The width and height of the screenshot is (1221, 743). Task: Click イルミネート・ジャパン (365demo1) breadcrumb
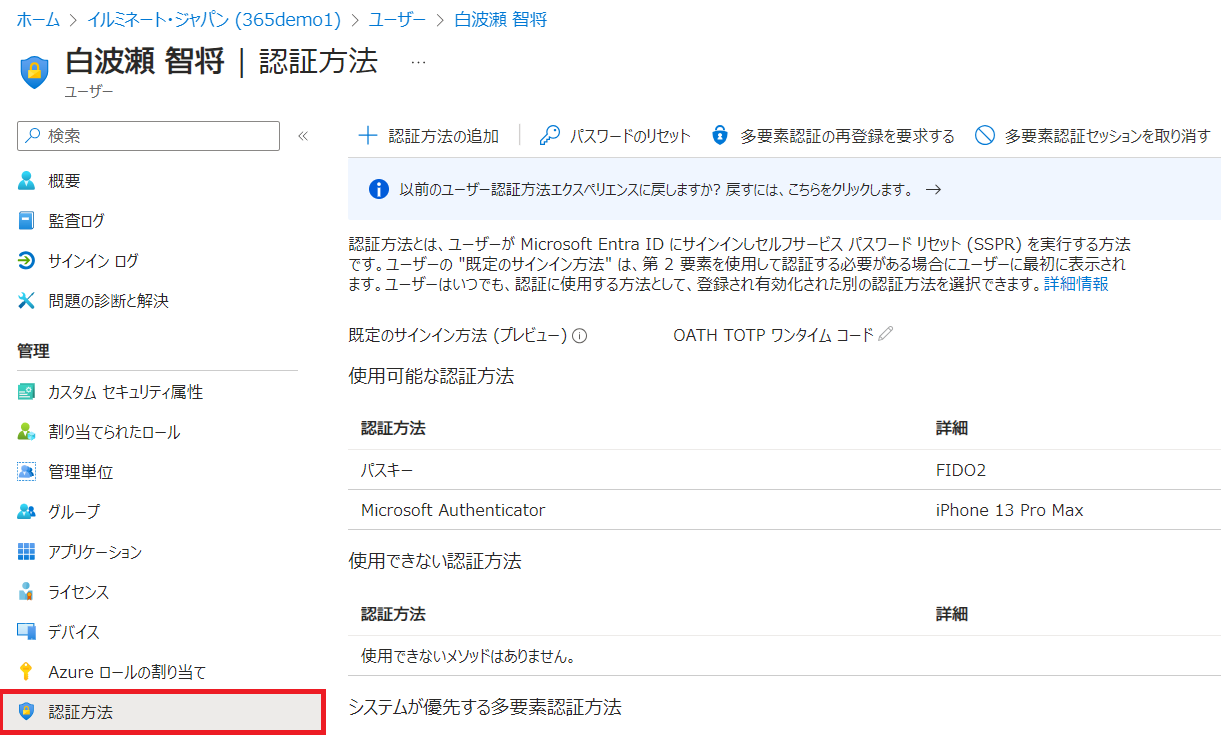coord(214,19)
